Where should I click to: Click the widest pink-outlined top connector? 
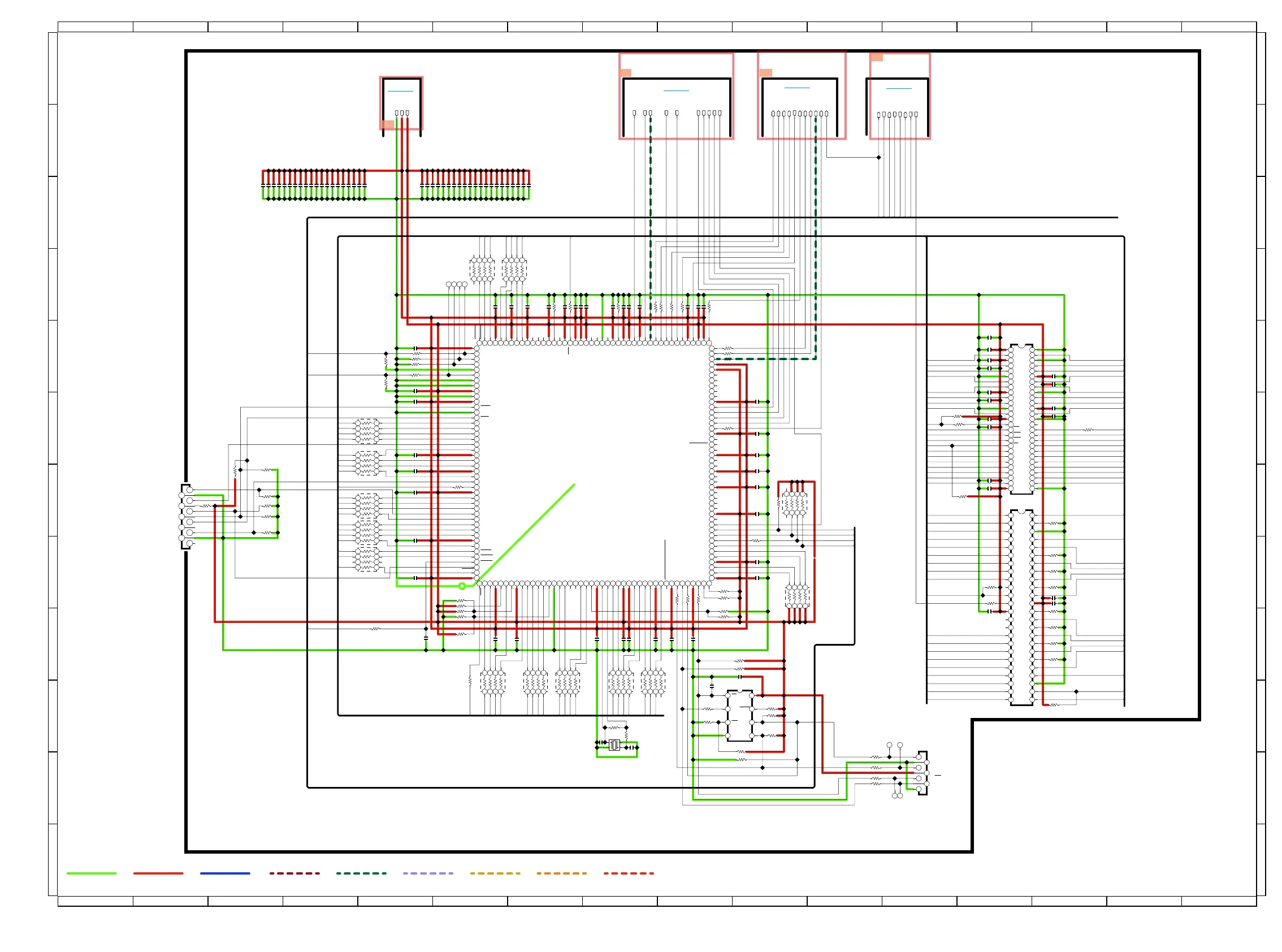[x=676, y=96]
